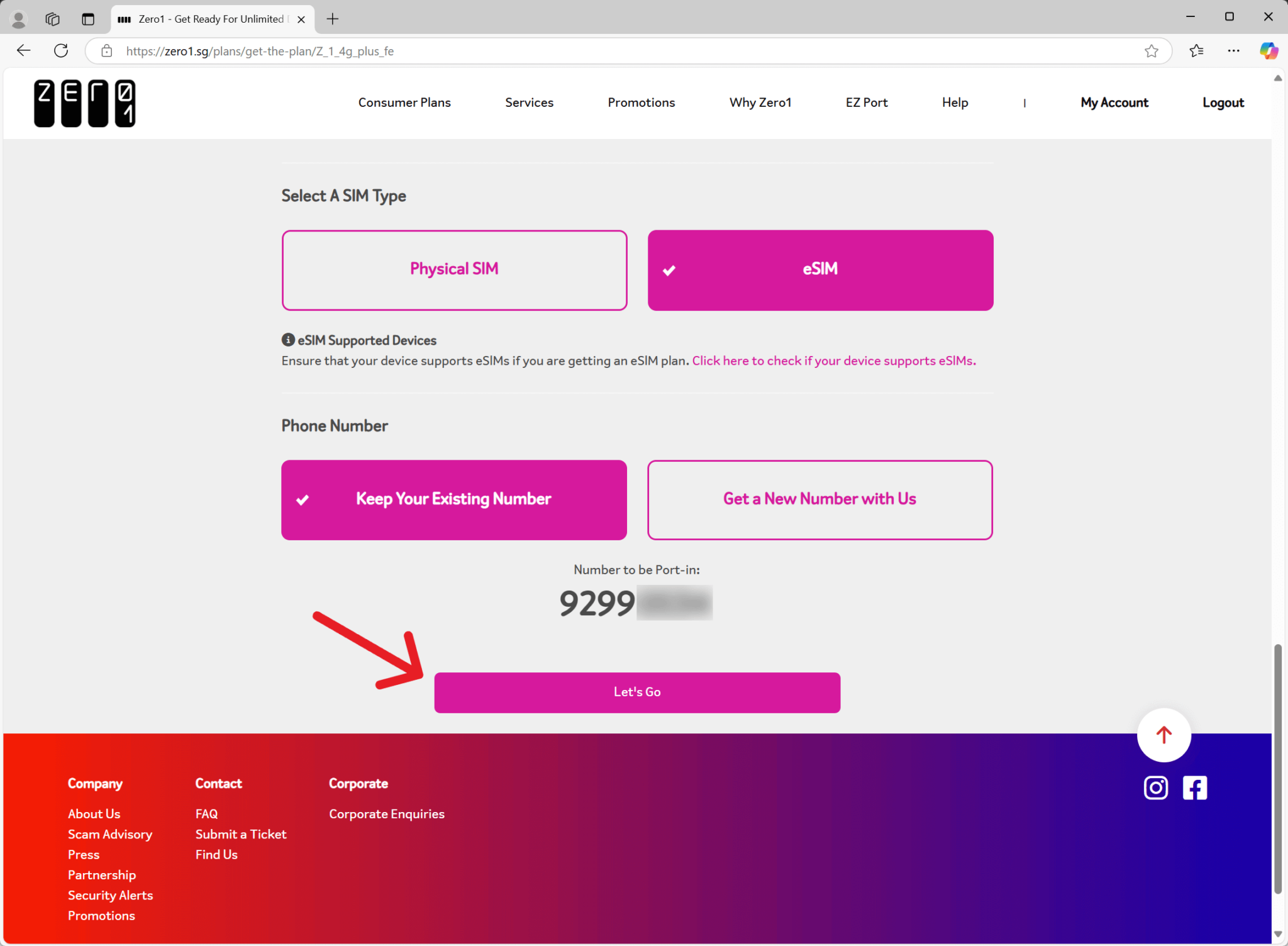Select the eSIM option
Image resolution: width=1288 pixels, height=946 pixels.
tap(819, 270)
